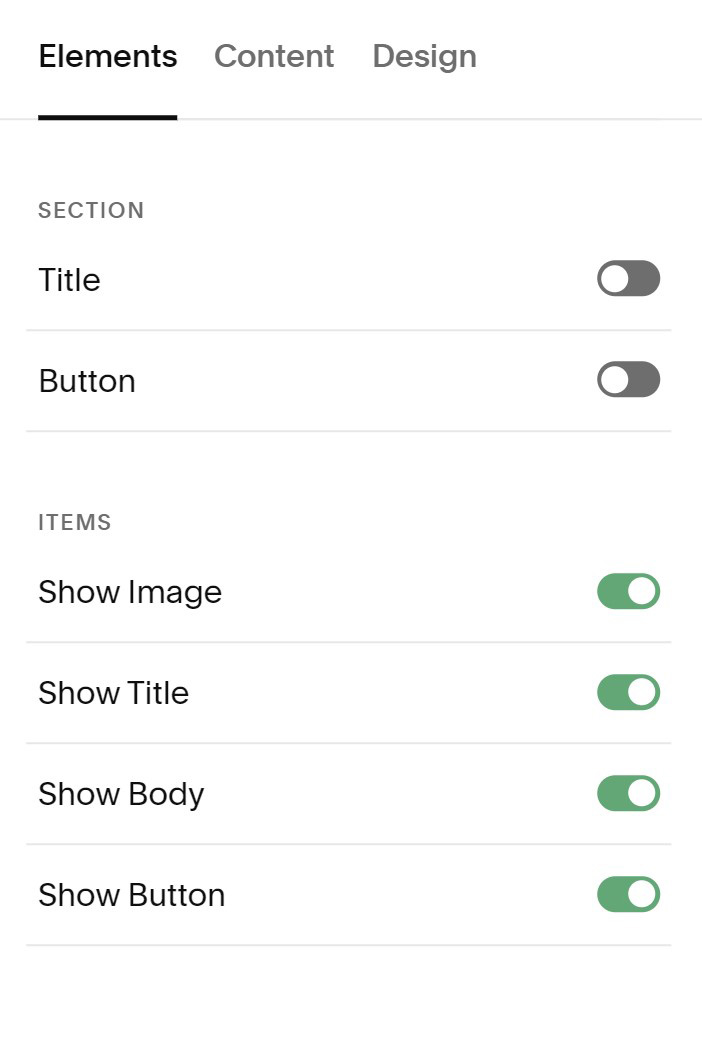This screenshot has height=1055, width=702.
Task: Turn off the Show Title switch
Action: (x=628, y=692)
